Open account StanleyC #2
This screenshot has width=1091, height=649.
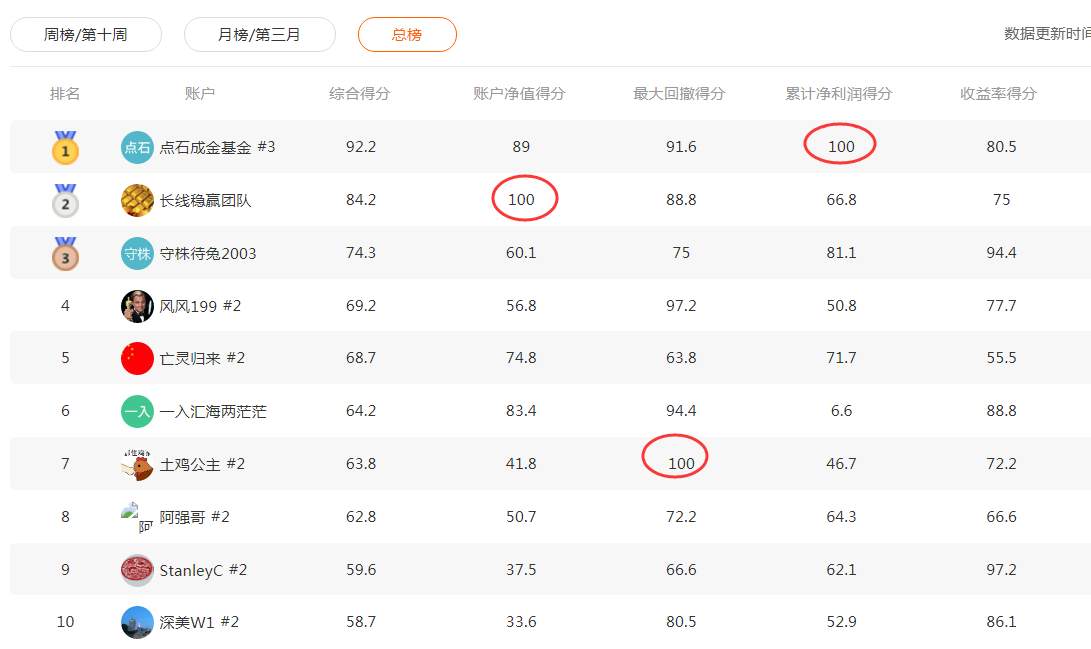click(203, 570)
